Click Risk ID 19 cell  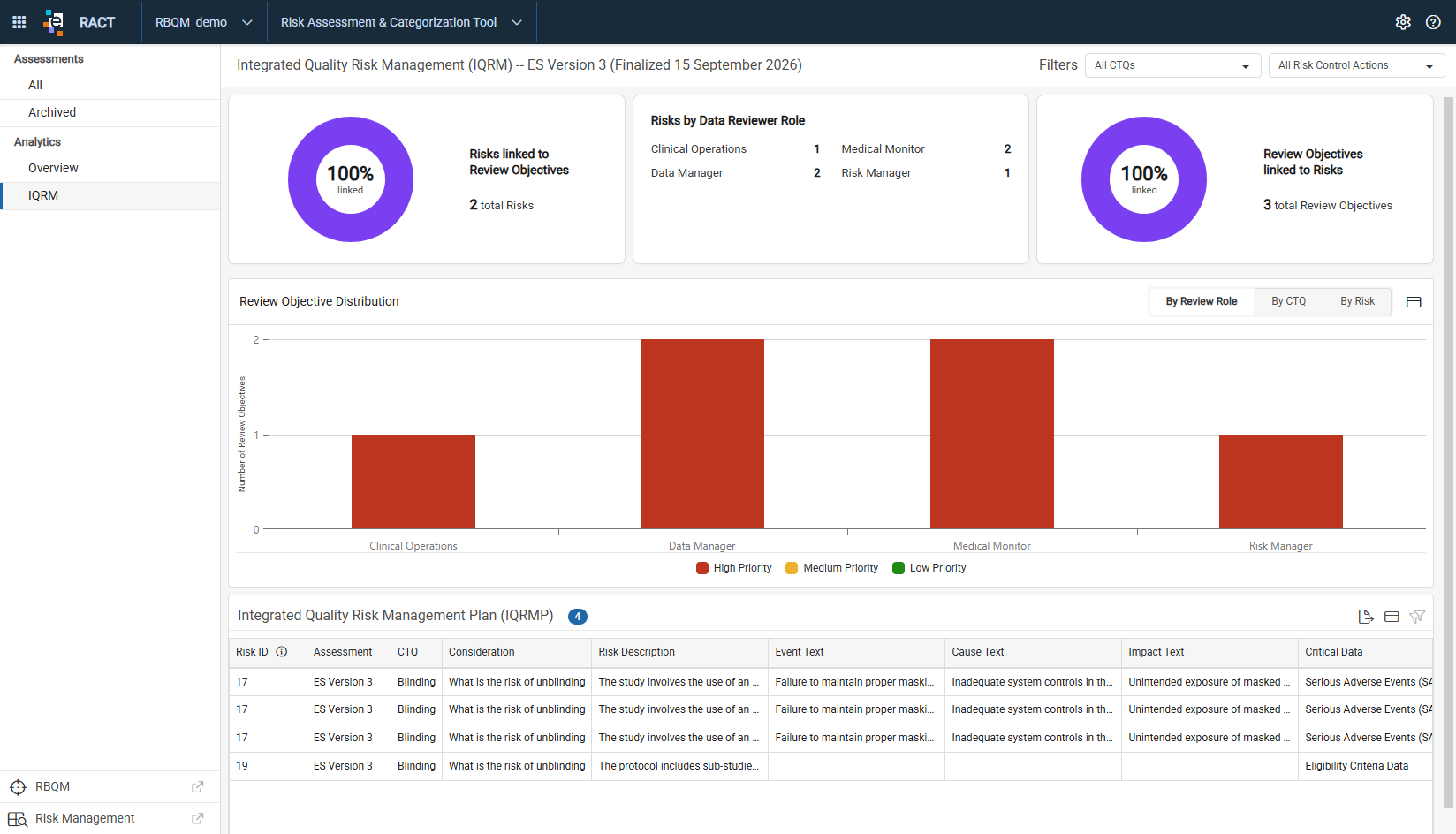pos(268,766)
